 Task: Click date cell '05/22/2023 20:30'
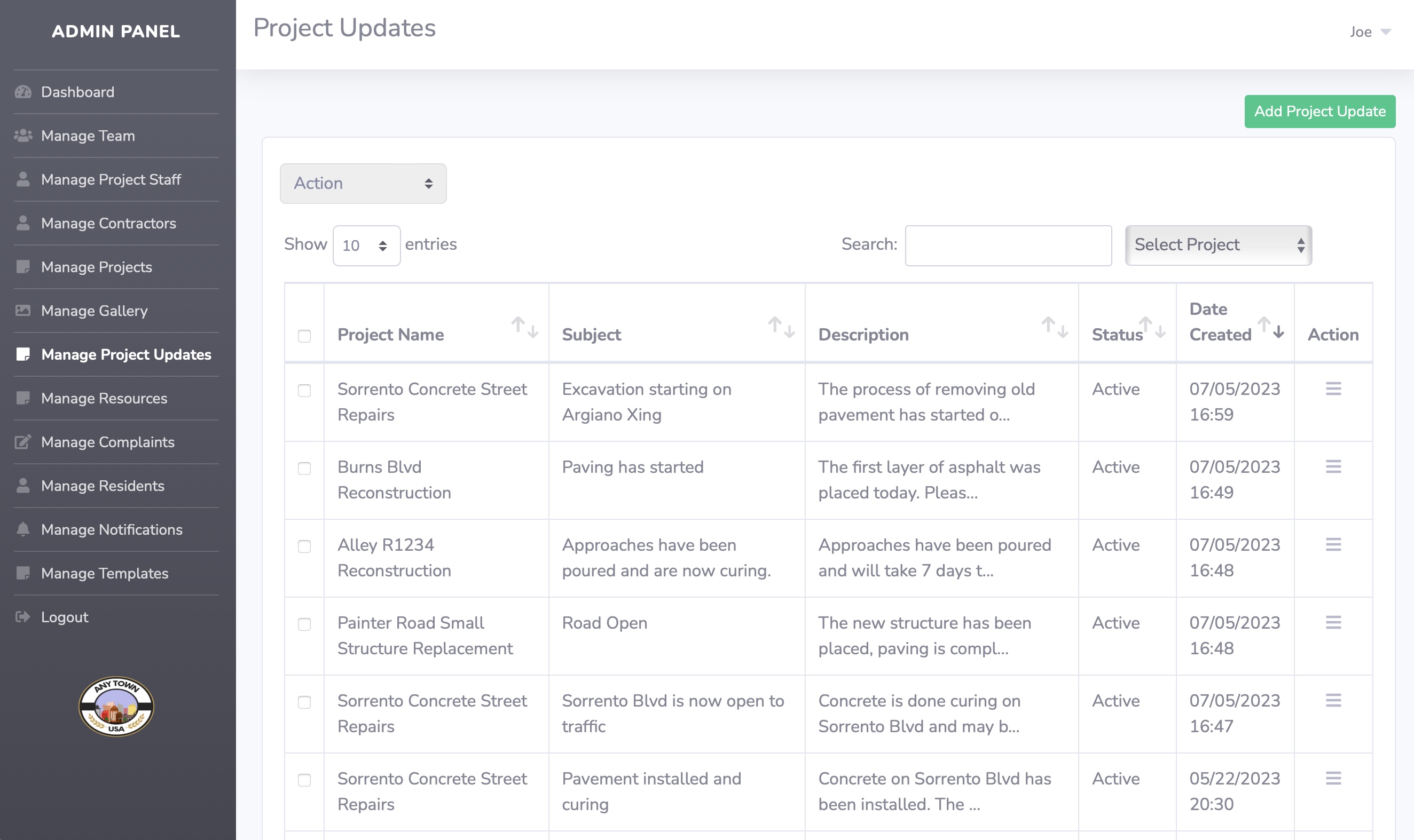tap(1235, 791)
